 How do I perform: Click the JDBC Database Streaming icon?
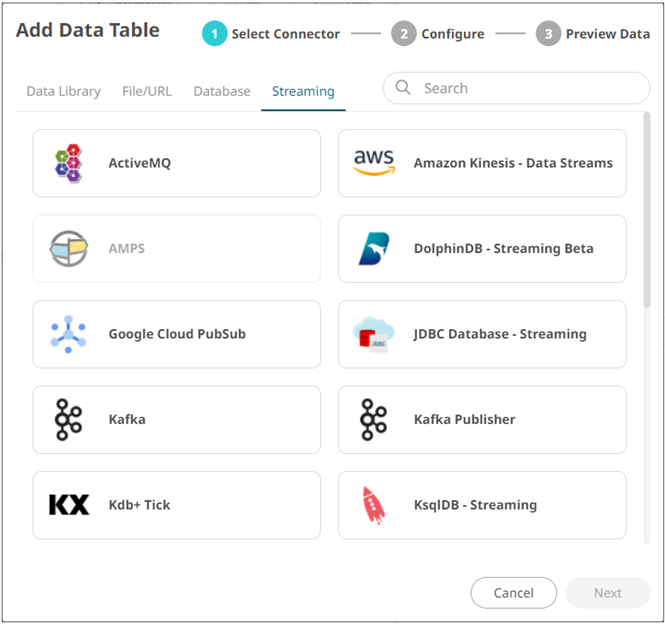coord(374,334)
